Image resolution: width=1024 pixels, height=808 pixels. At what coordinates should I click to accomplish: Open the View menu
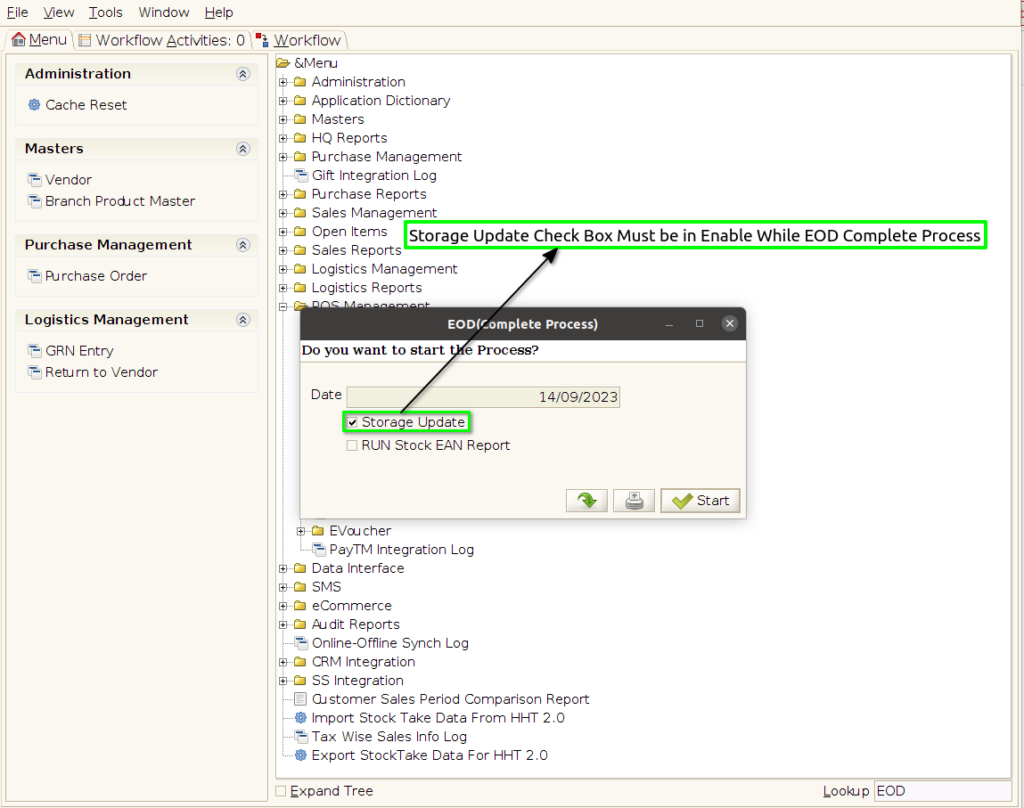[x=58, y=12]
